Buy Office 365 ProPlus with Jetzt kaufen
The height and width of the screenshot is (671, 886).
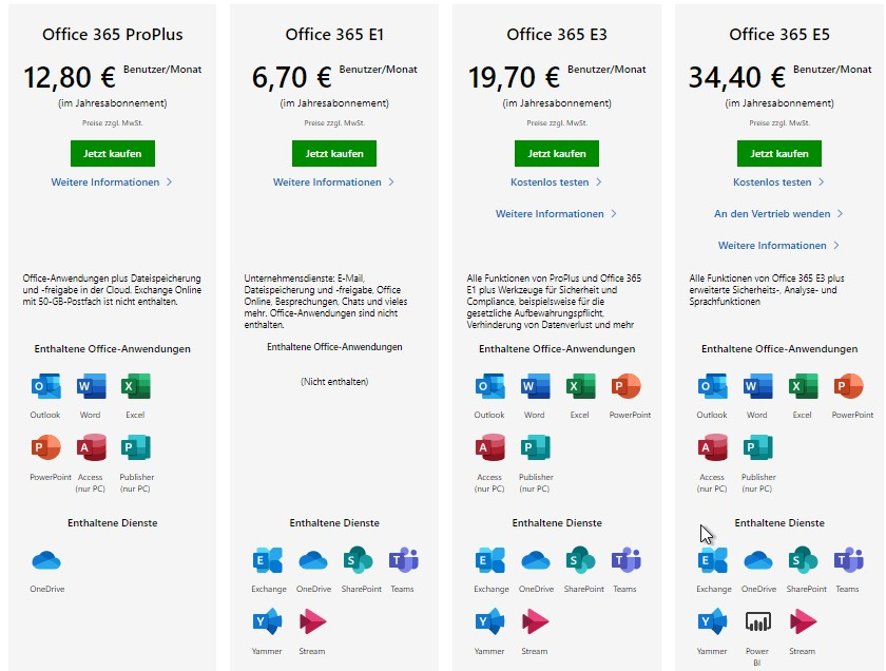(112, 154)
